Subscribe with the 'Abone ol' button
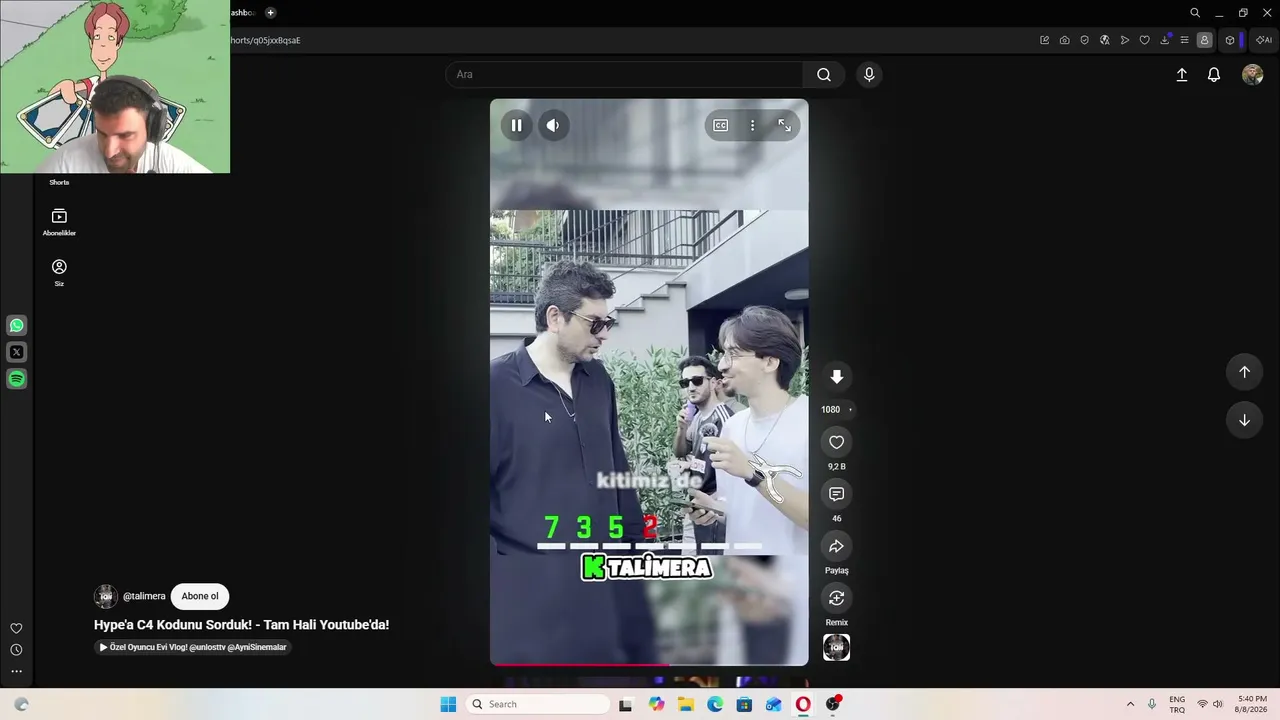This screenshot has height=720, width=1280. (x=200, y=596)
